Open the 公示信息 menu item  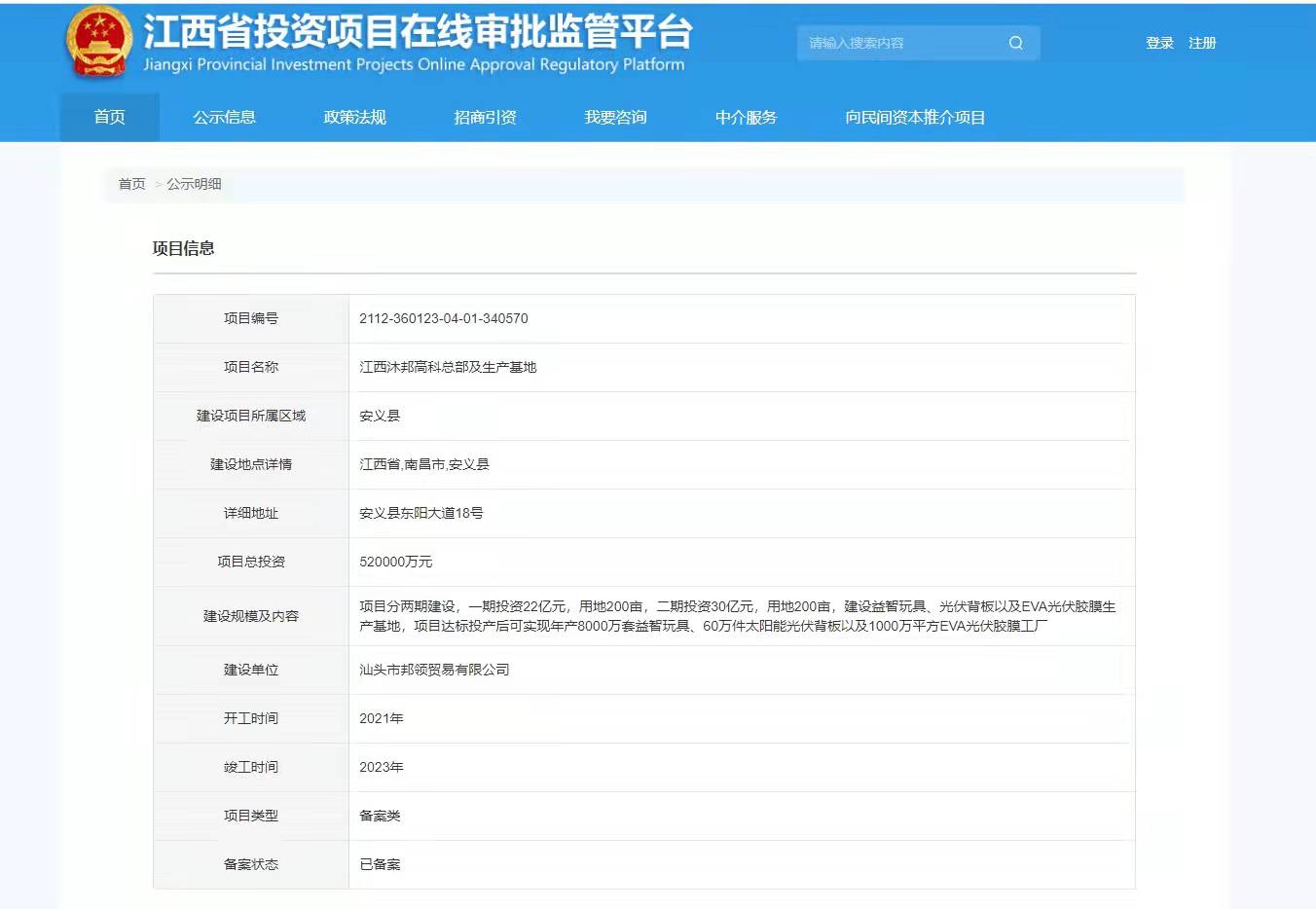tap(224, 118)
